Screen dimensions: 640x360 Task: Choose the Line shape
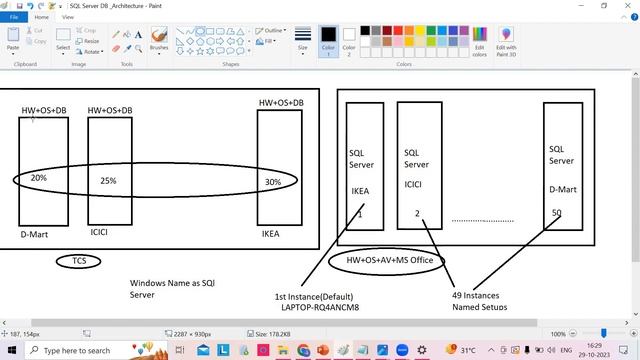coord(180,31)
